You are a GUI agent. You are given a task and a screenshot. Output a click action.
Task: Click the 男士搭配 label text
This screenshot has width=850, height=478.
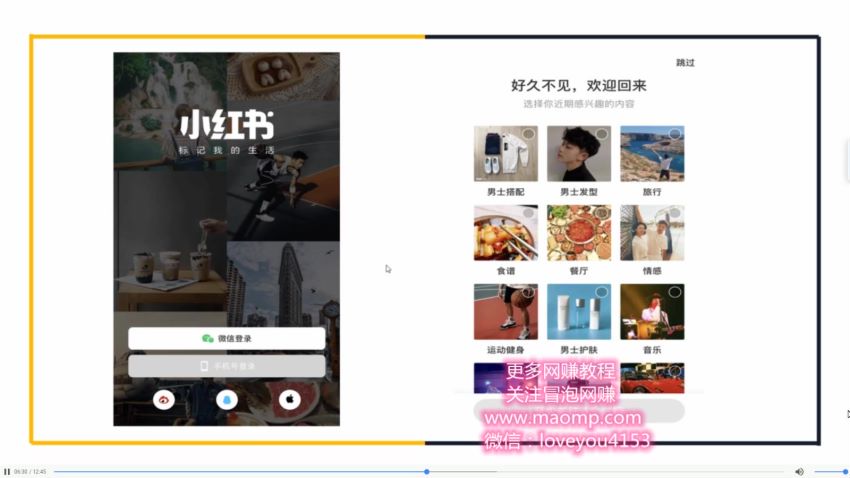[506, 192]
